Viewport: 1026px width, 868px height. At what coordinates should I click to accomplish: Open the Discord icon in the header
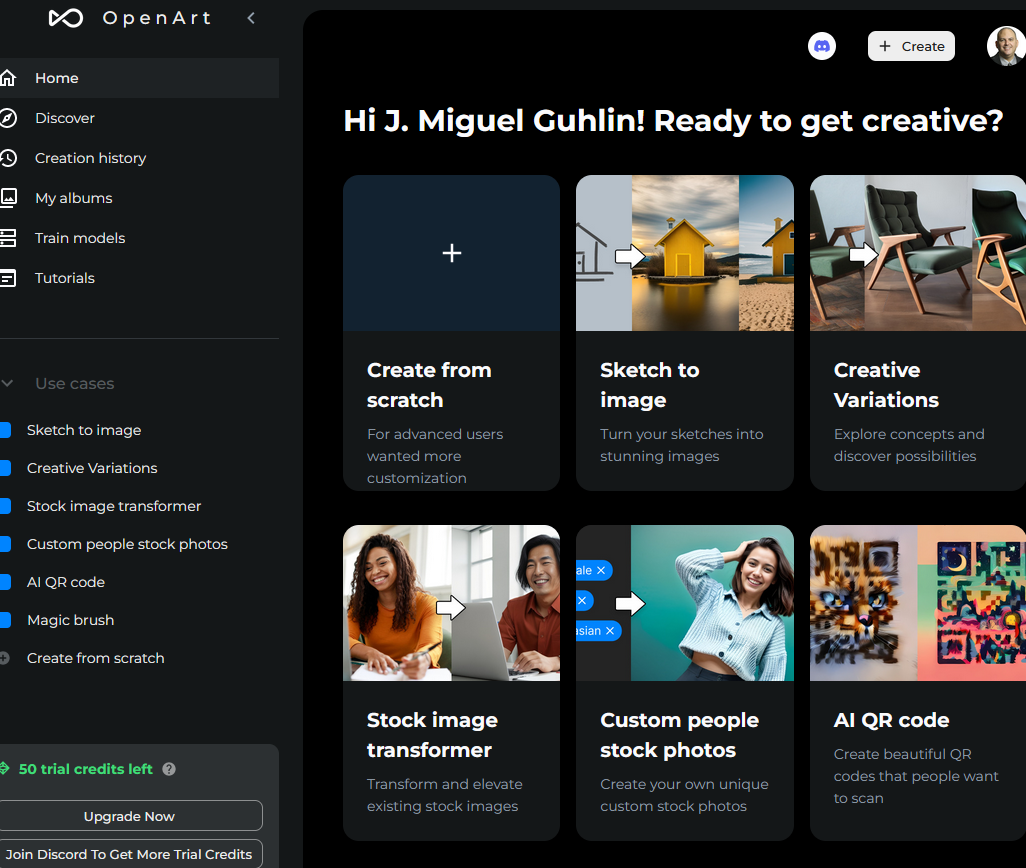[x=822, y=46]
